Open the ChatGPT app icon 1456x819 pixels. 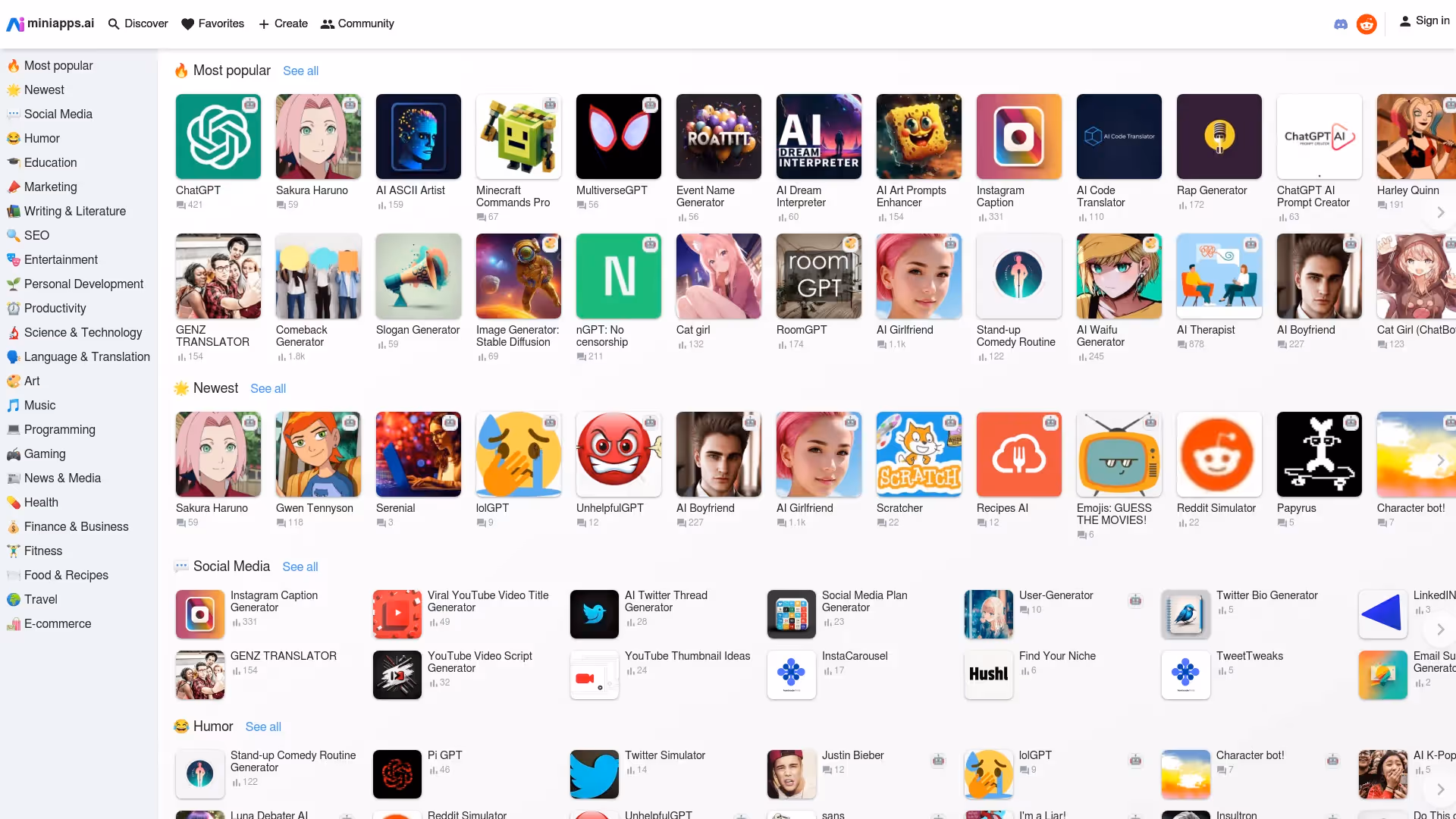218,136
